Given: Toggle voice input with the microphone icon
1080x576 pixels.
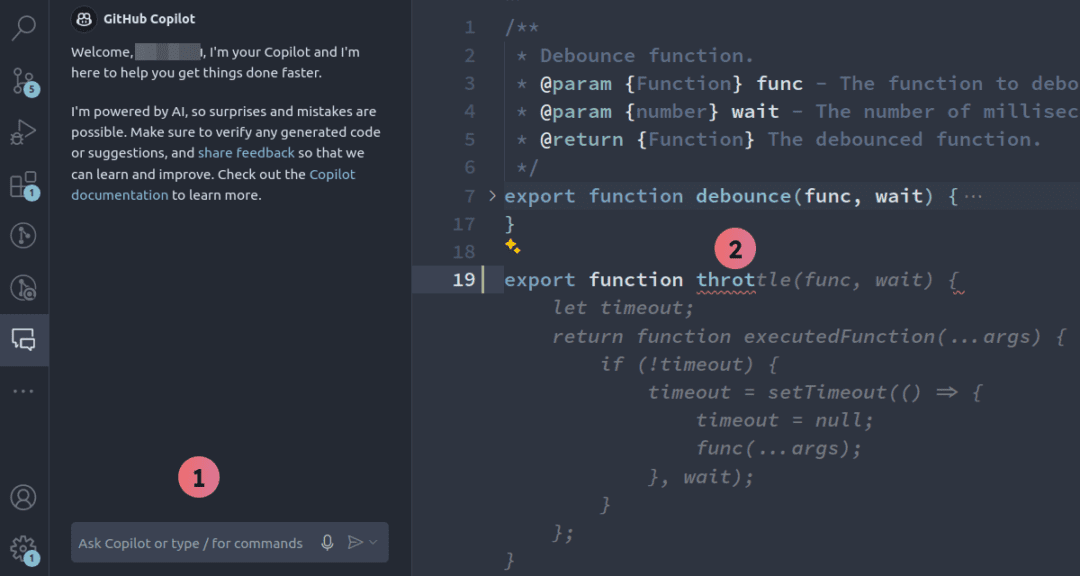Looking at the screenshot, I should click(327, 542).
